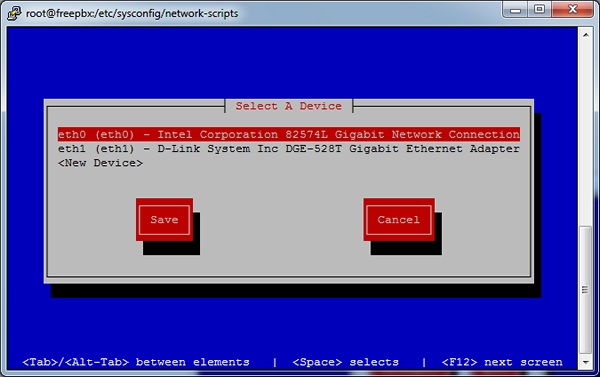Screen dimensions: 600x377
Task: Click the vertical scrollbar thumb
Action: [x=586, y=290]
